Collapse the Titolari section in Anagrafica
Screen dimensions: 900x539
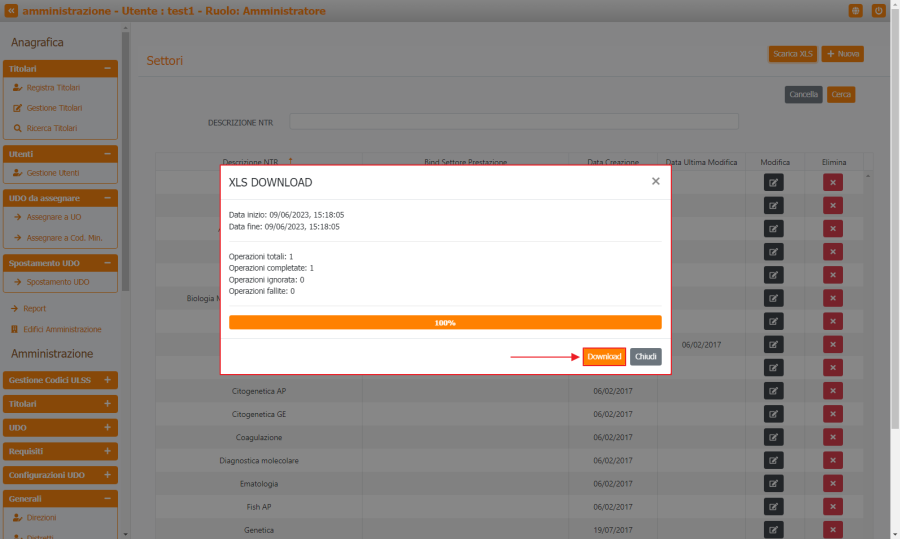pos(107,68)
